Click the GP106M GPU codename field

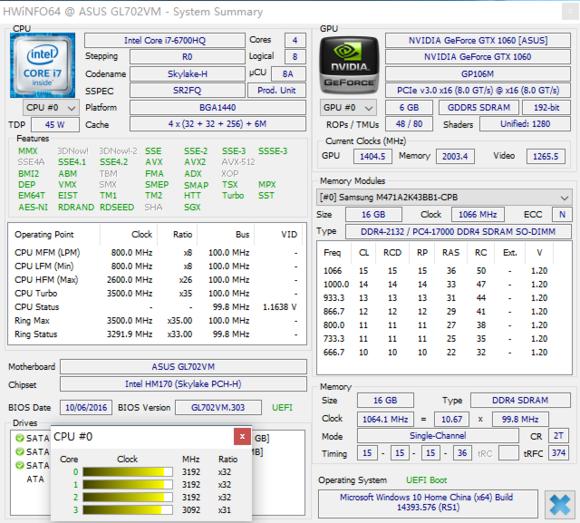point(478,74)
